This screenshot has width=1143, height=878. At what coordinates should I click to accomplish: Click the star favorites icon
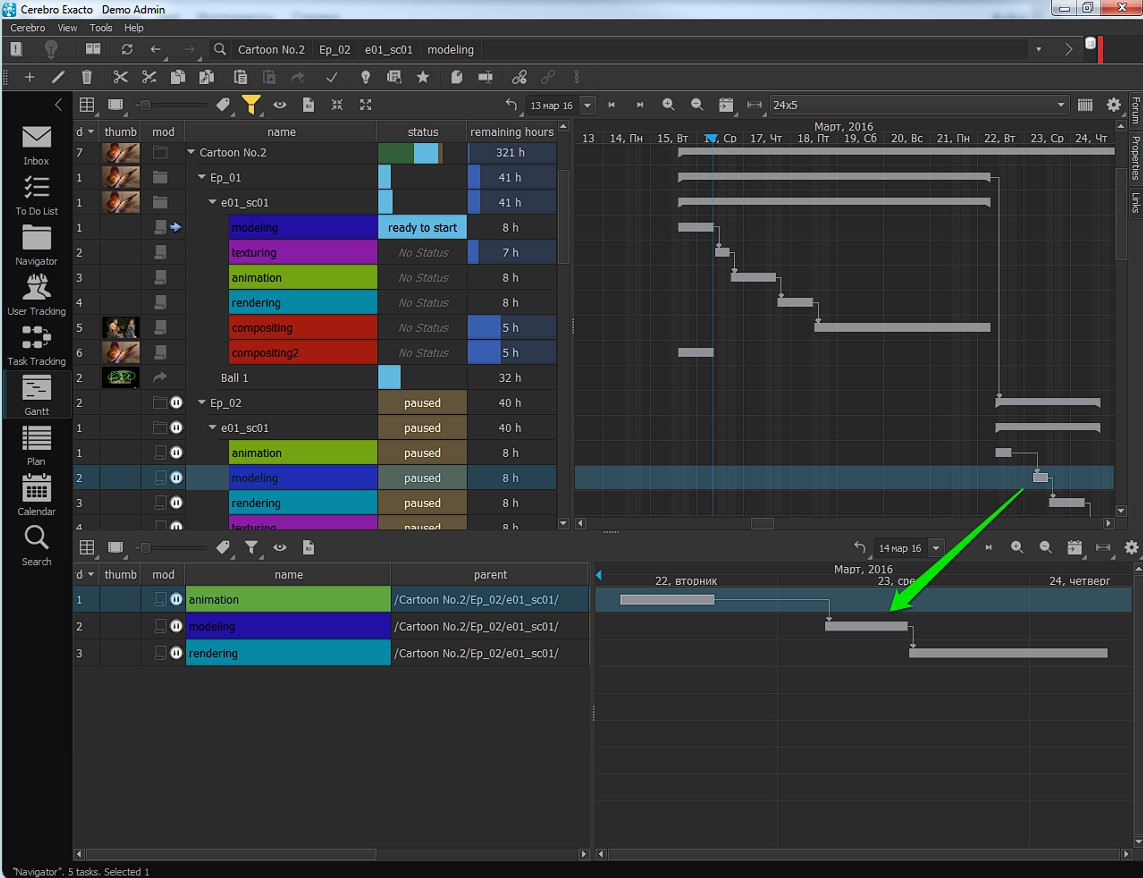423,77
